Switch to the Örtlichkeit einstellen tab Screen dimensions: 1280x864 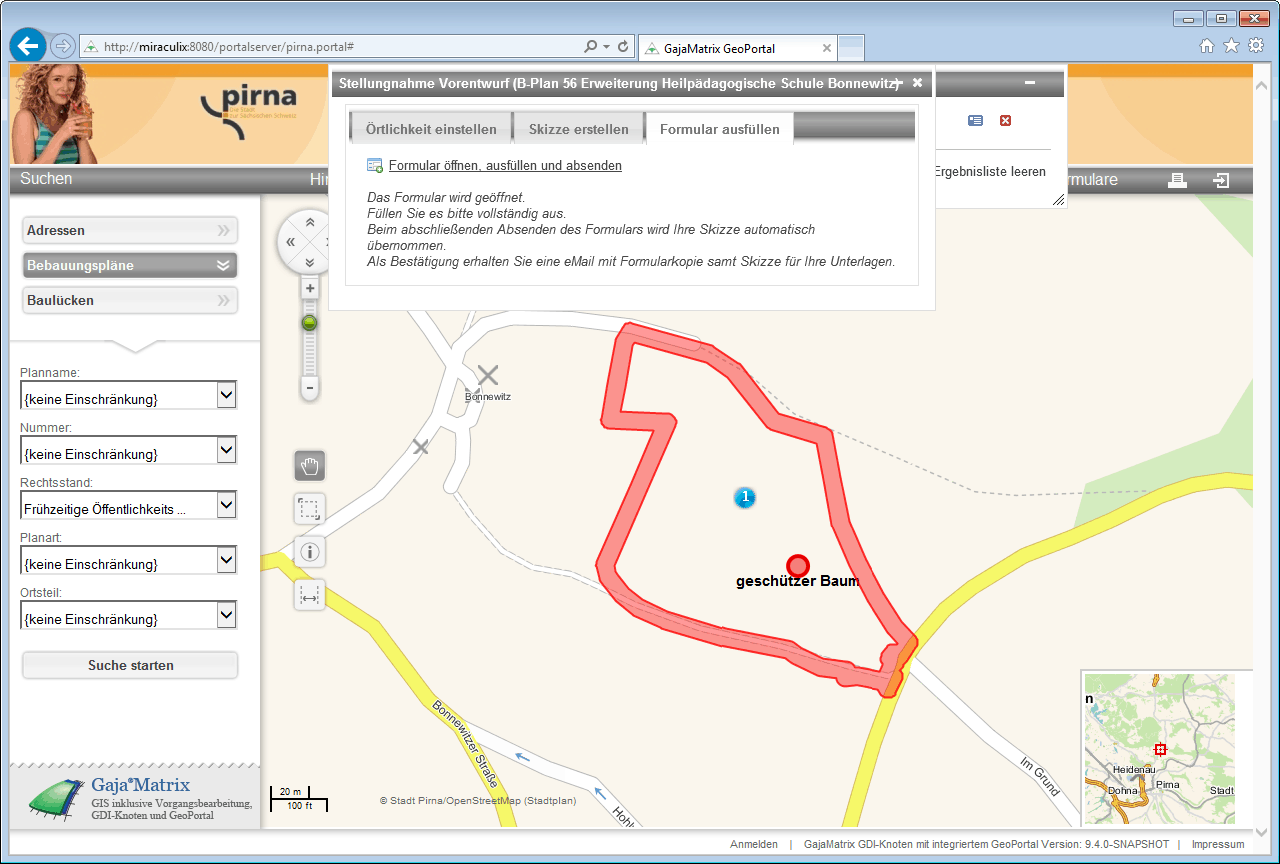(431, 129)
